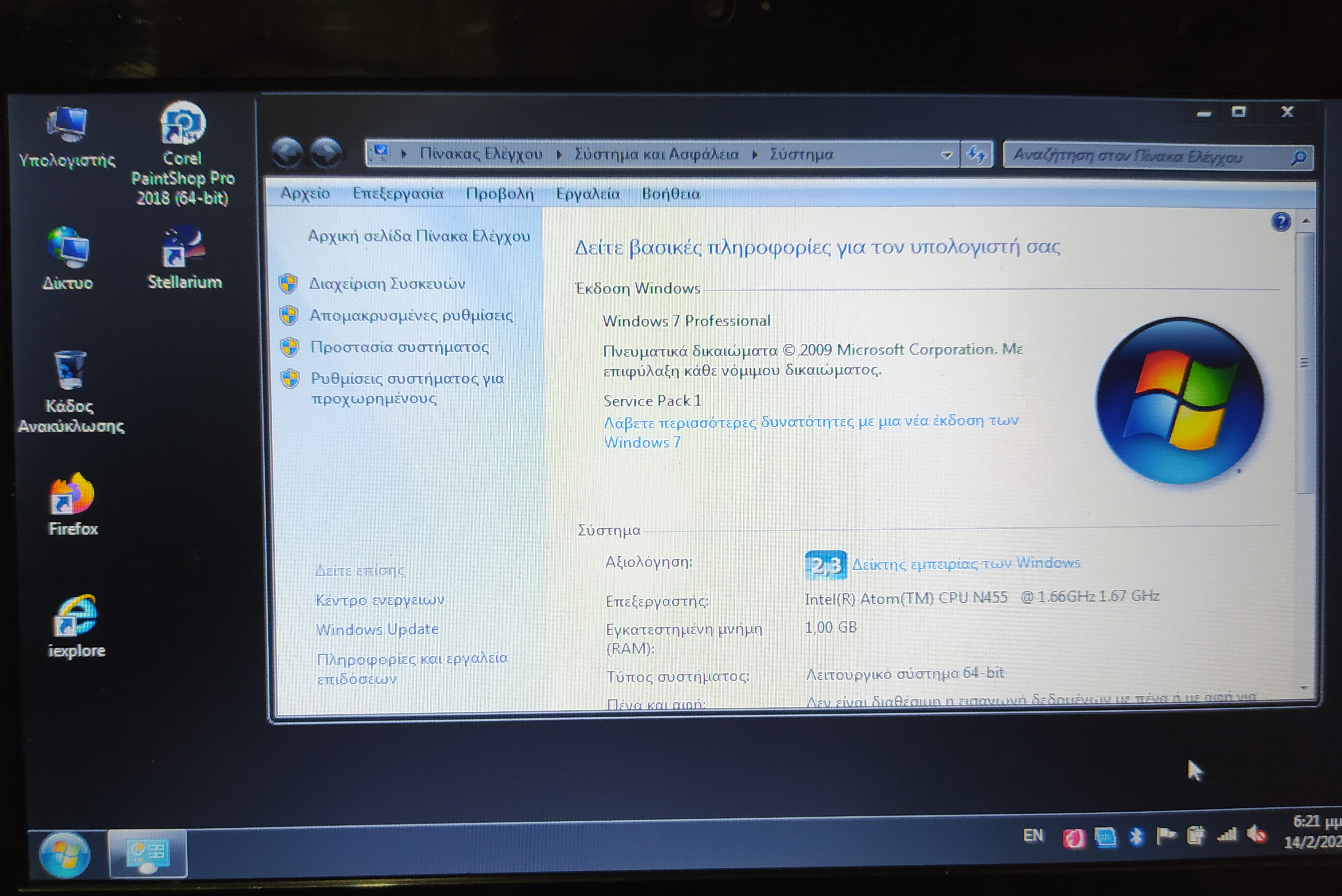The height and width of the screenshot is (896, 1342).
Task: Open the help question mark icon
Action: point(1281,222)
